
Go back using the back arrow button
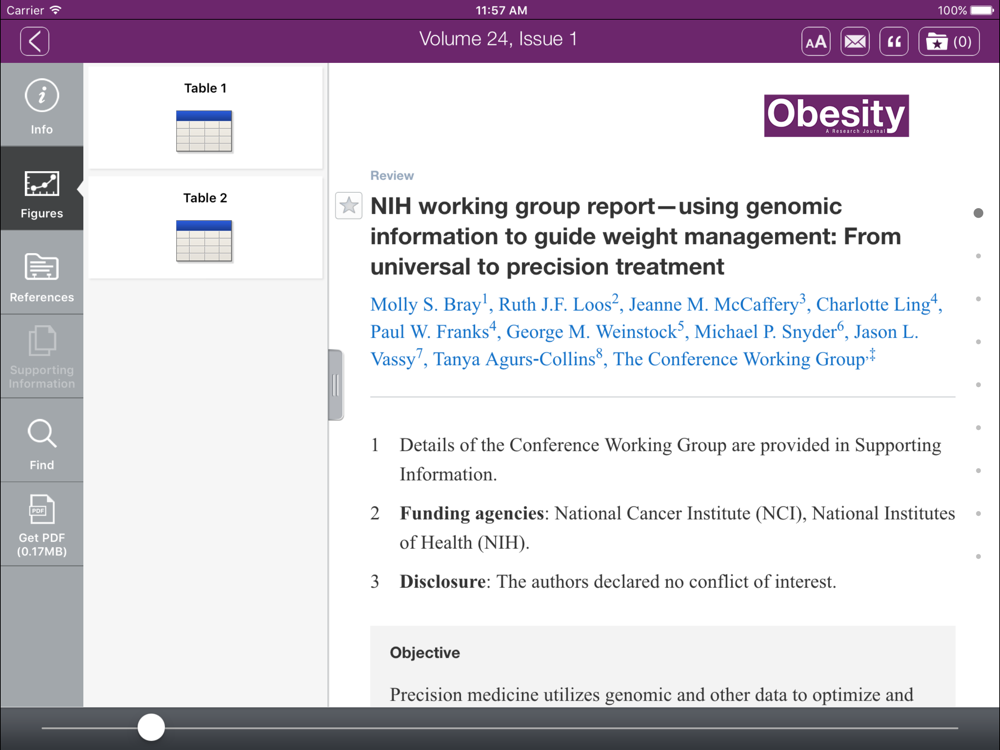34,41
